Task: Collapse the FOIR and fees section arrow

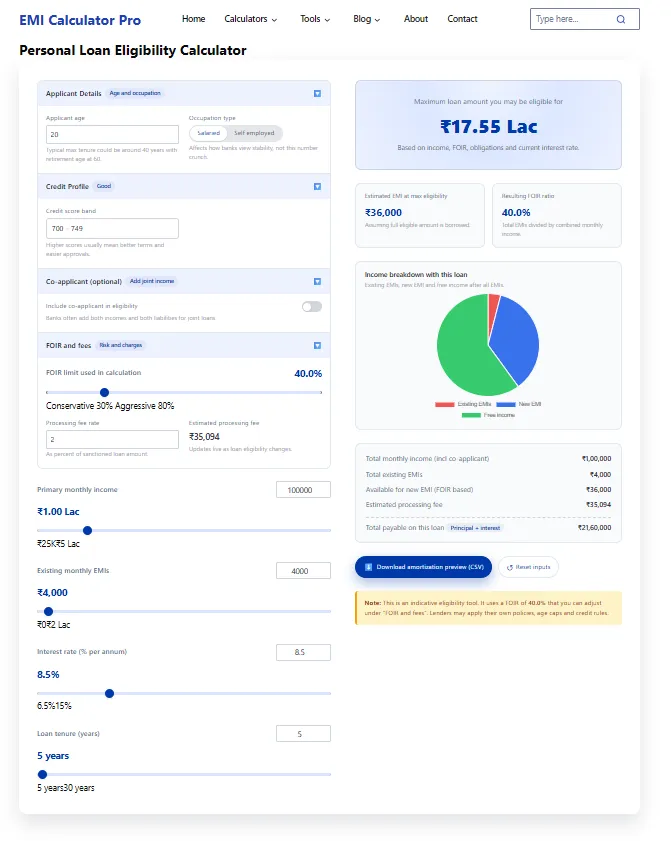Action: (318, 345)
